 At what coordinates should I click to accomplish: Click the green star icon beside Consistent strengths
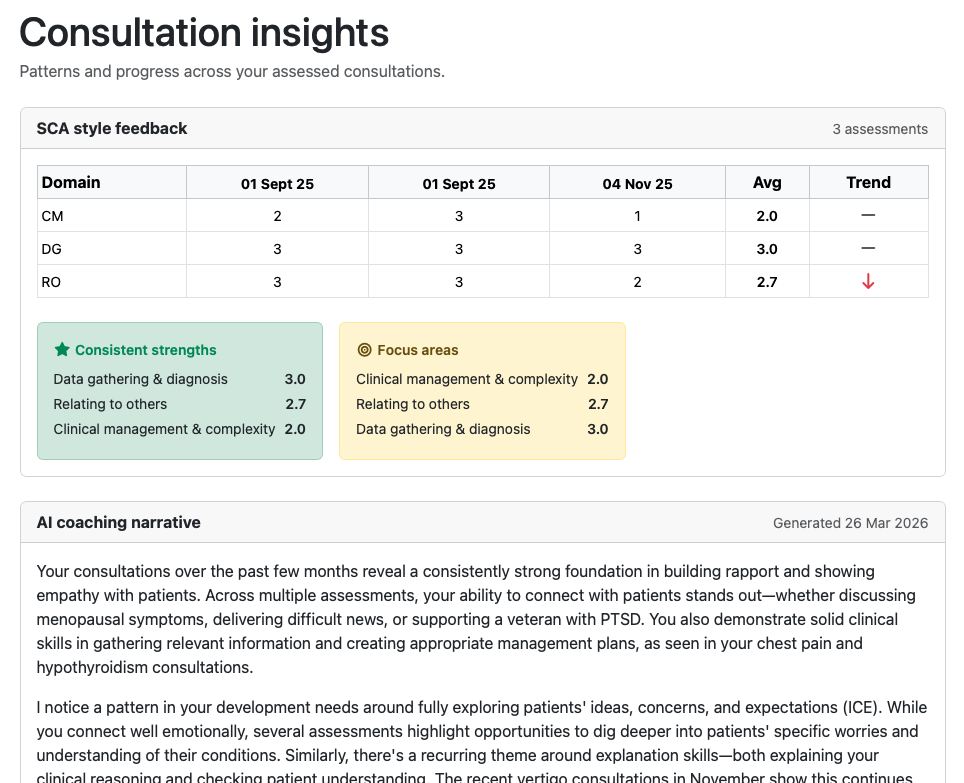pos(62,350)
